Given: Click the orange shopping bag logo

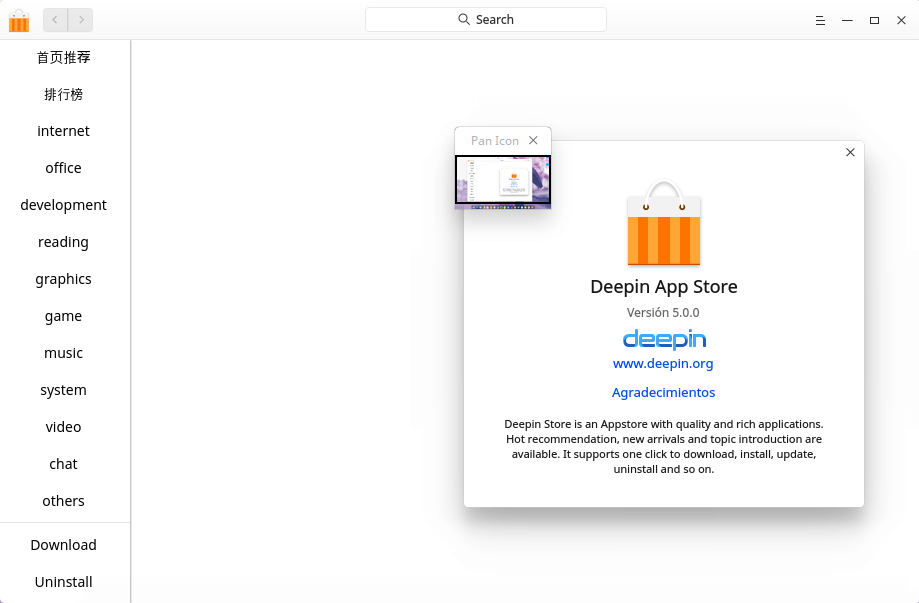Looking at the screenshot, I should [663, 223].
